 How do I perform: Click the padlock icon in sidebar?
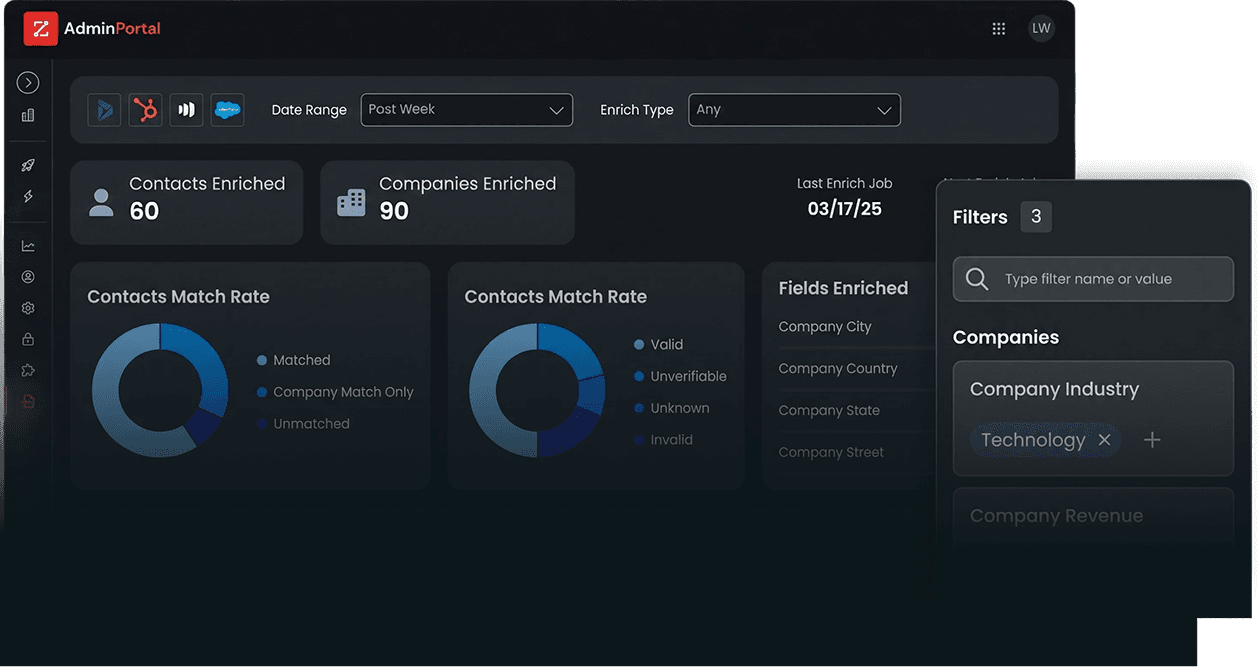tap(28, 339)
